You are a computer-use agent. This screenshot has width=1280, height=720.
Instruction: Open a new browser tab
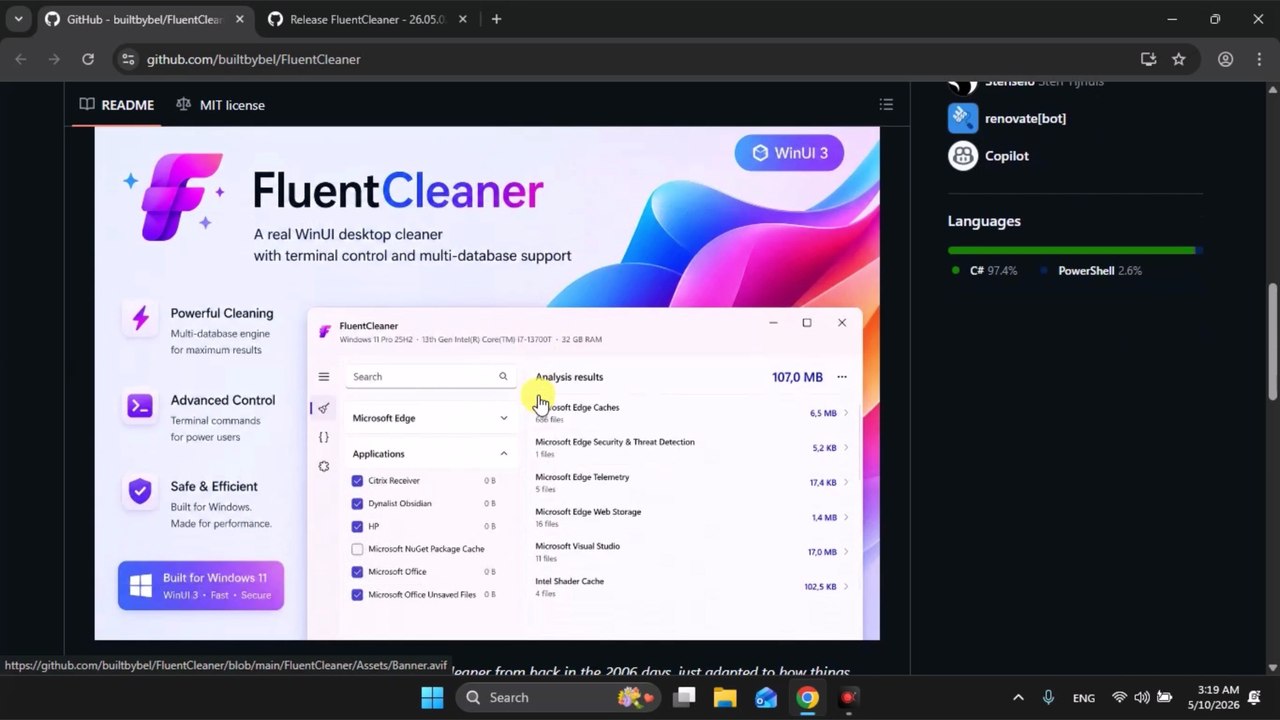(x=496, y=19)
